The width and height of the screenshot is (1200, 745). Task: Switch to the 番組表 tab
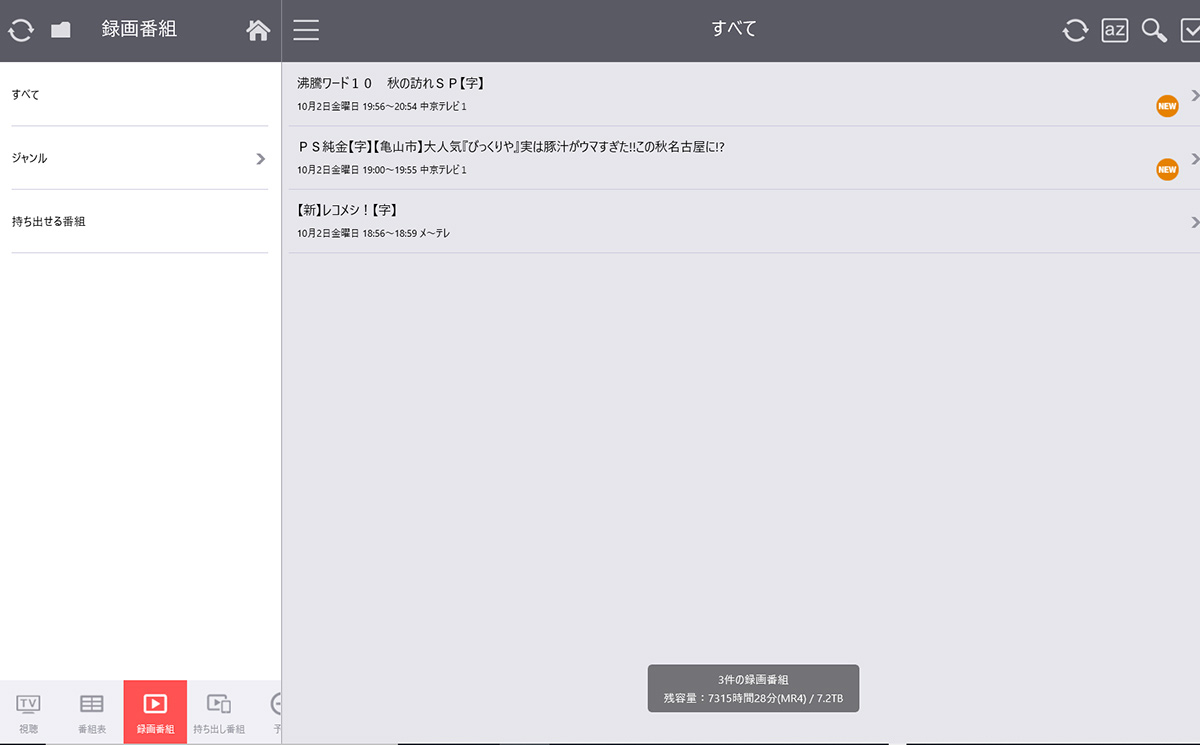(92, 712)
